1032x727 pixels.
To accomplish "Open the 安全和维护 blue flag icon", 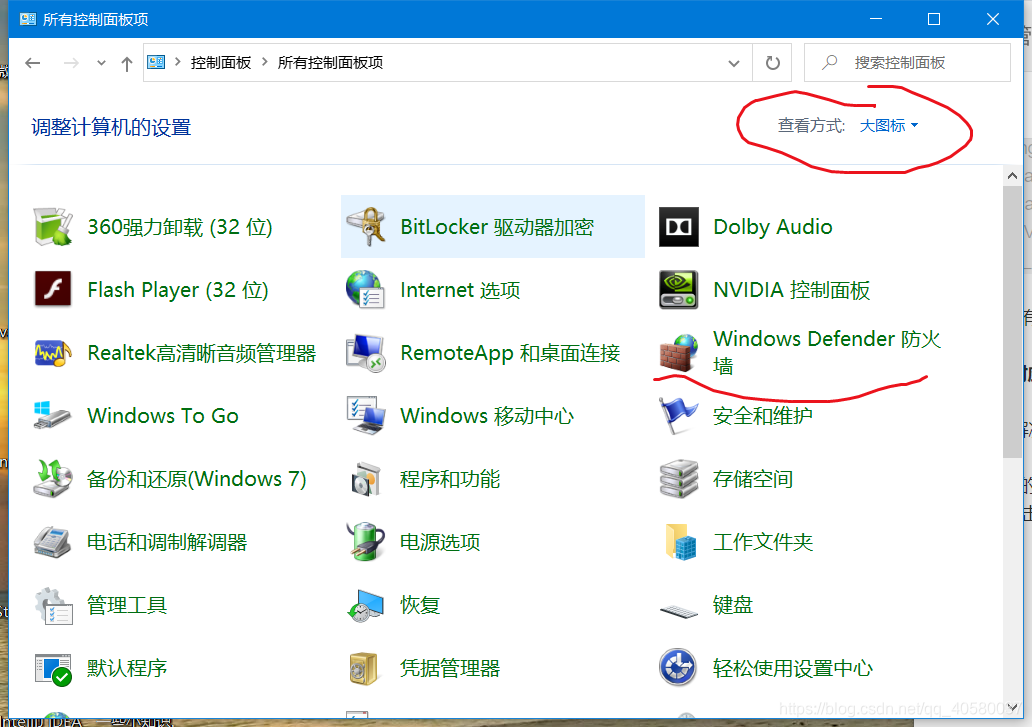I will (x=679, y=416).
